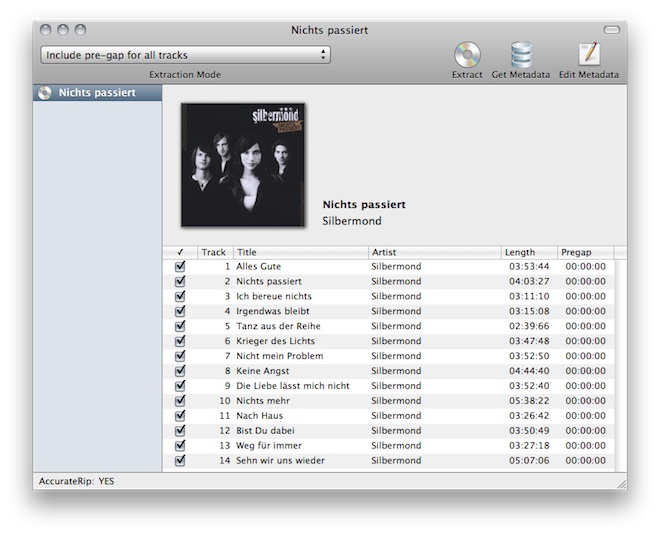Click the Get Metadata database icon
Screen dimensions: 660x535
(x=521, y=55)
